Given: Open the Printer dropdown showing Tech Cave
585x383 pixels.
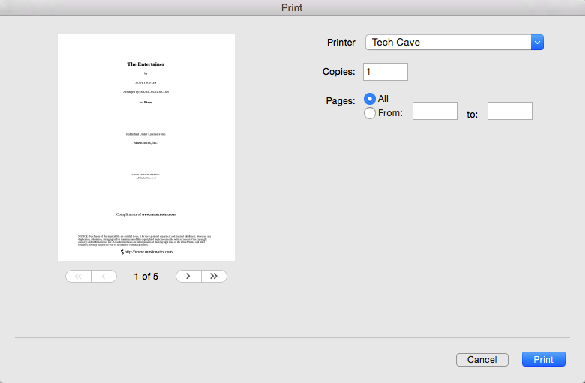Looking at the screenshot, I should coord(454,42).
